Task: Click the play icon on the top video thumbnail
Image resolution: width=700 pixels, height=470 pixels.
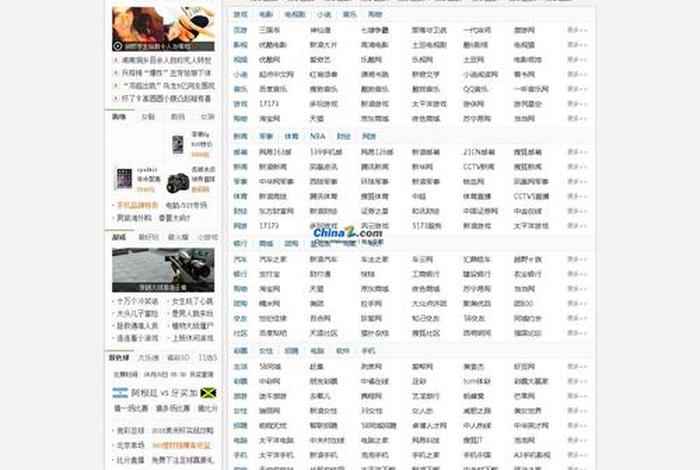Action: click(117, 46)
